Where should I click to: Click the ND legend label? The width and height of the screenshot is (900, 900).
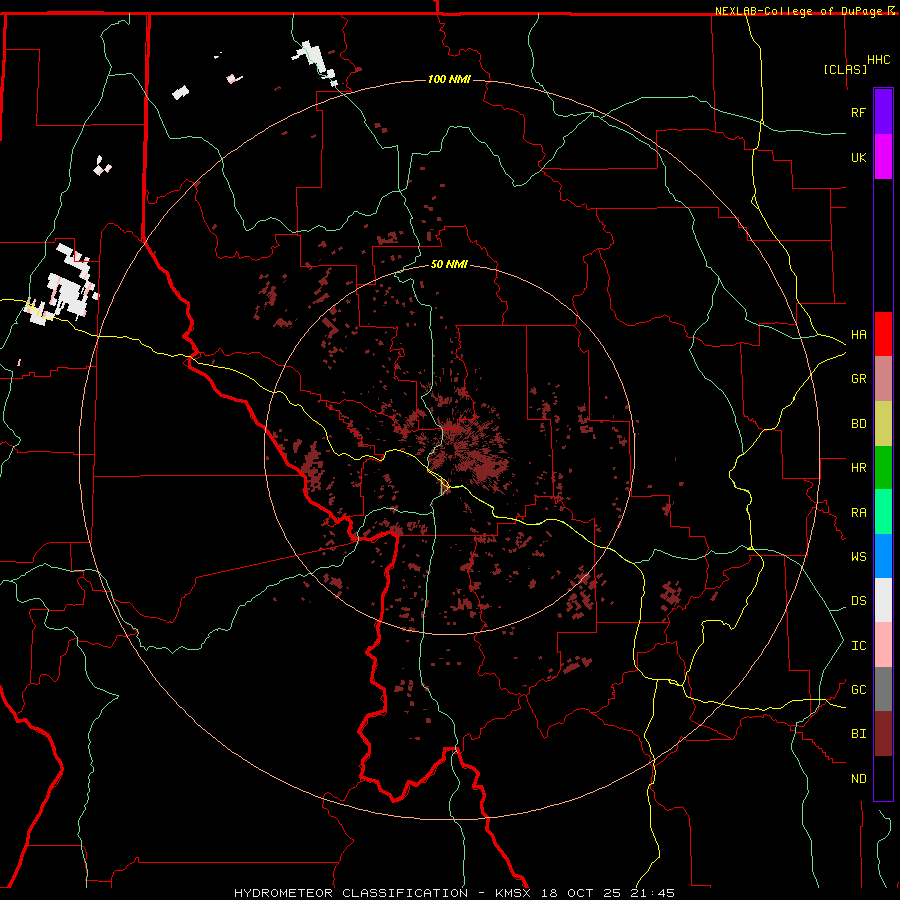pyautogui.click(x=858, y=778)
